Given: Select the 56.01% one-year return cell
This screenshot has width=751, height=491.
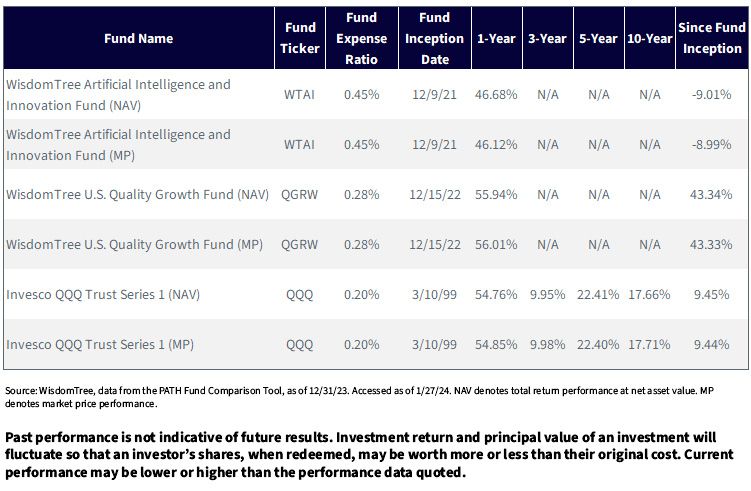Looking at the screenshot, I should pos(496,244).
